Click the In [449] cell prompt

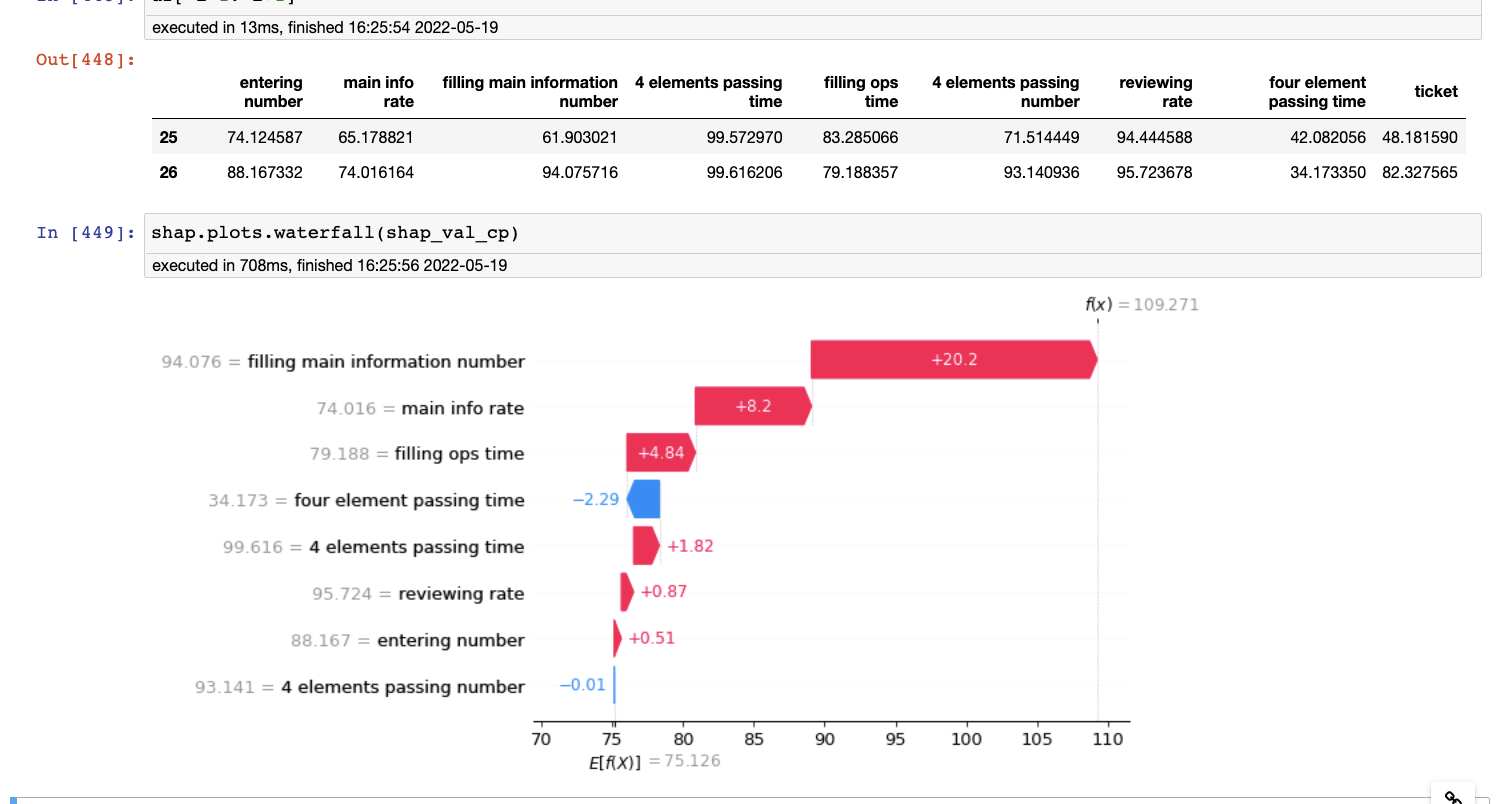(86, 233)
